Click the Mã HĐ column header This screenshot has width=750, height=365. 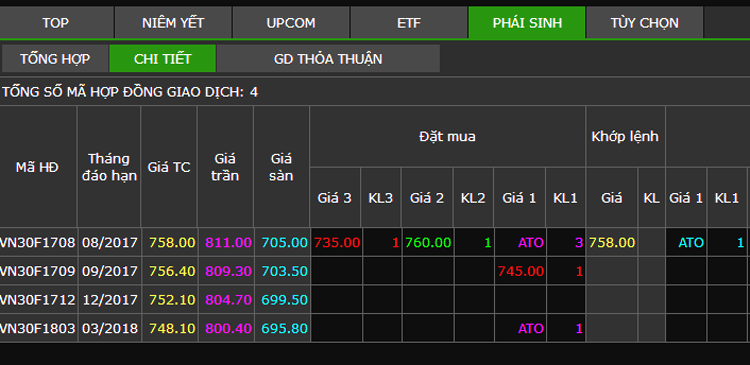click(x=38, y=167)
